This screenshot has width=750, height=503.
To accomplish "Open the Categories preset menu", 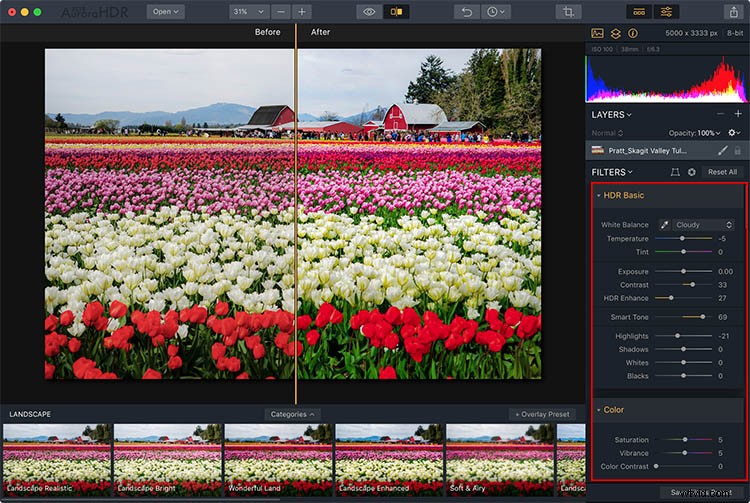I will [x=292, y=415].
